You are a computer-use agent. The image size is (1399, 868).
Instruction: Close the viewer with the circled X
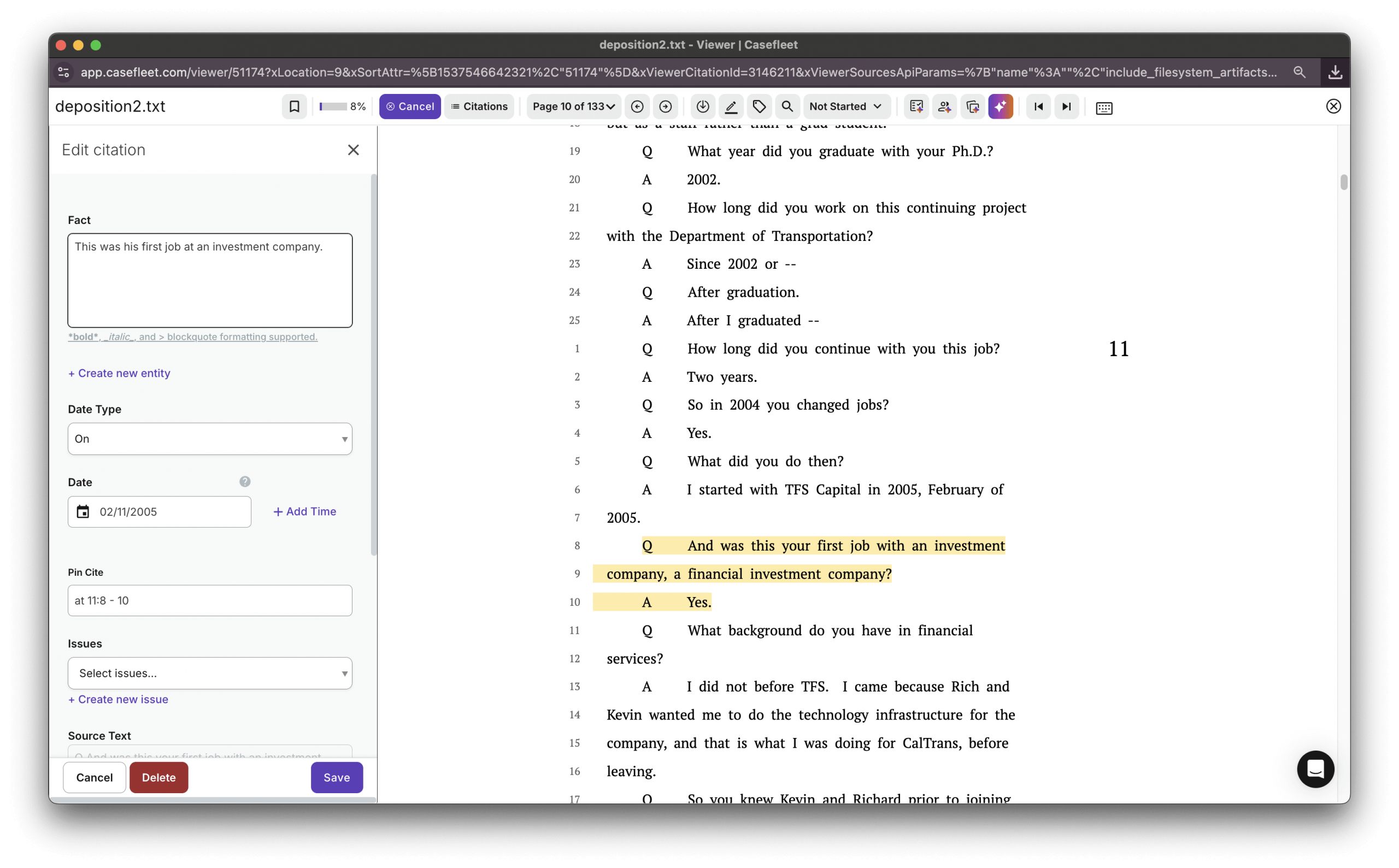click(x=1333, y=106)
